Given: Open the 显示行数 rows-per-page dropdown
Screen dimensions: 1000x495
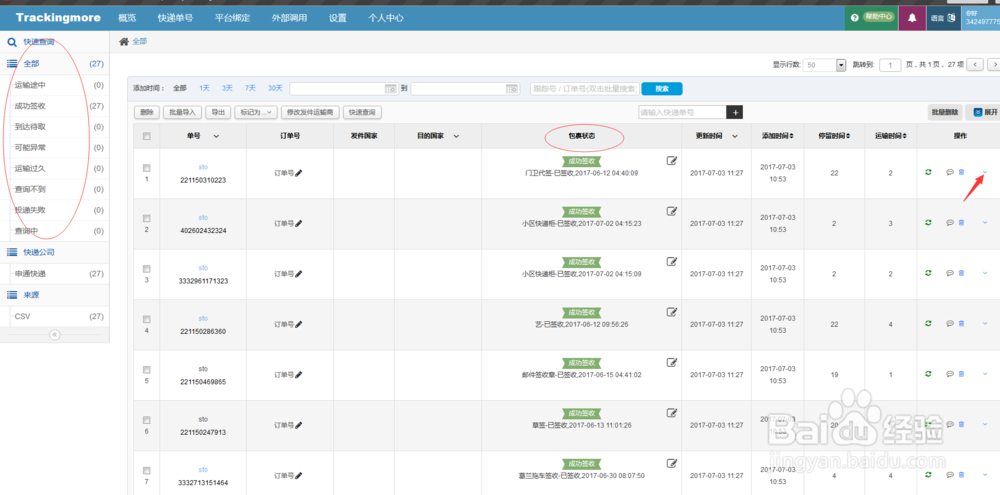Looking at the screenshot, I should (x=825, y=65).
